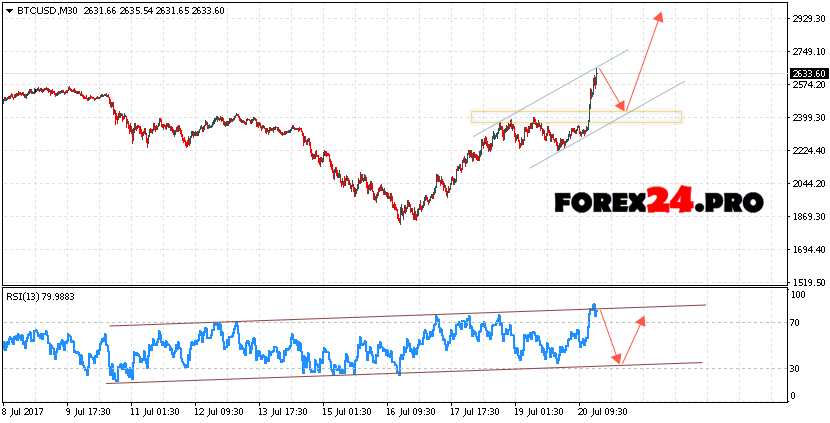Click the 2044.00 price axis label

pos(807,184)
